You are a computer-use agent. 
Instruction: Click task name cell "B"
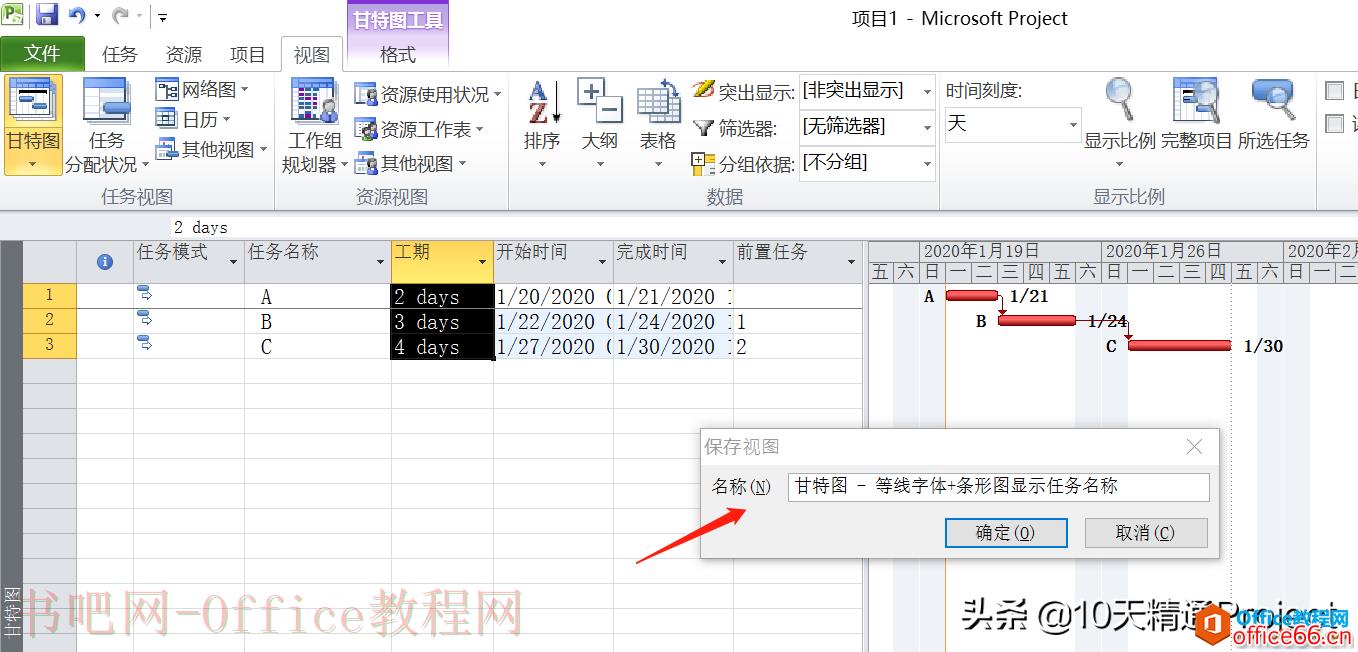coord(318,321)
